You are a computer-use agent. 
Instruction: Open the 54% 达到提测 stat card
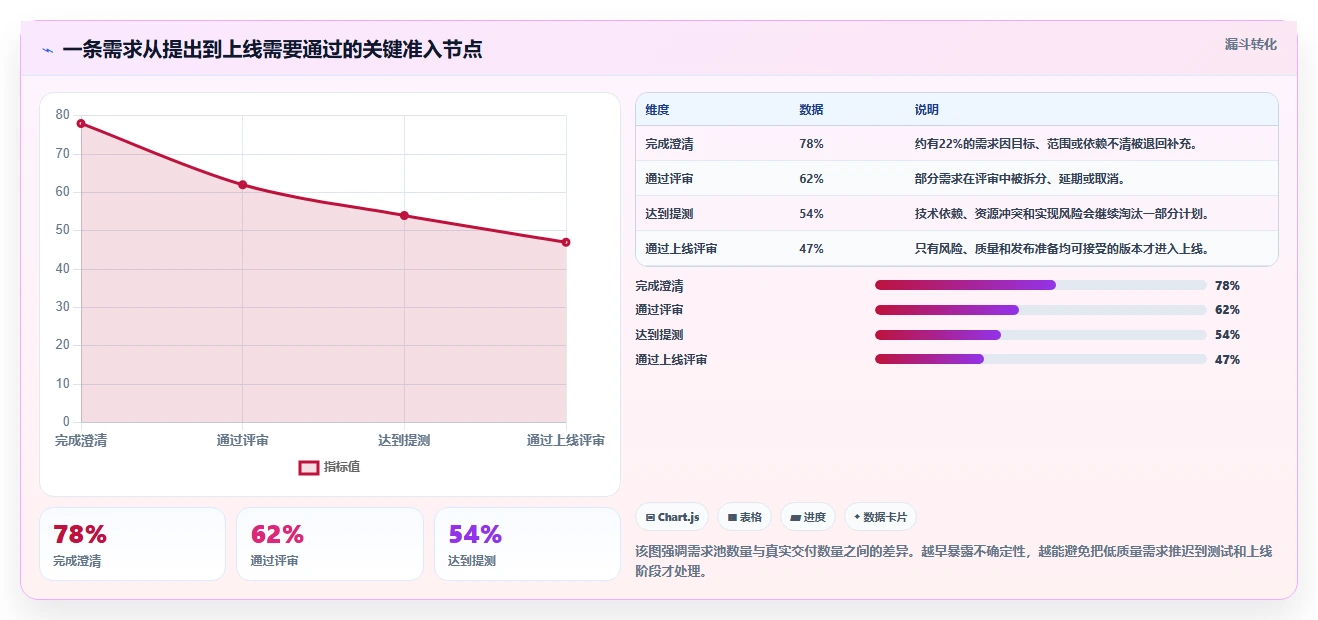pyautogui.click(x=527, y=544)
